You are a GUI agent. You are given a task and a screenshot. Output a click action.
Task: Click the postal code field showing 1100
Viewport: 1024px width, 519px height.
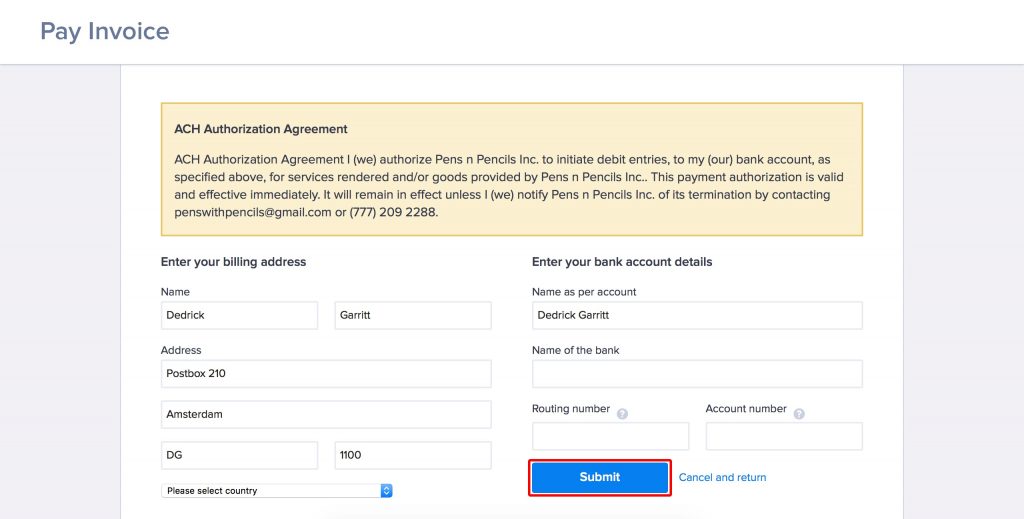tap(413, 455)
